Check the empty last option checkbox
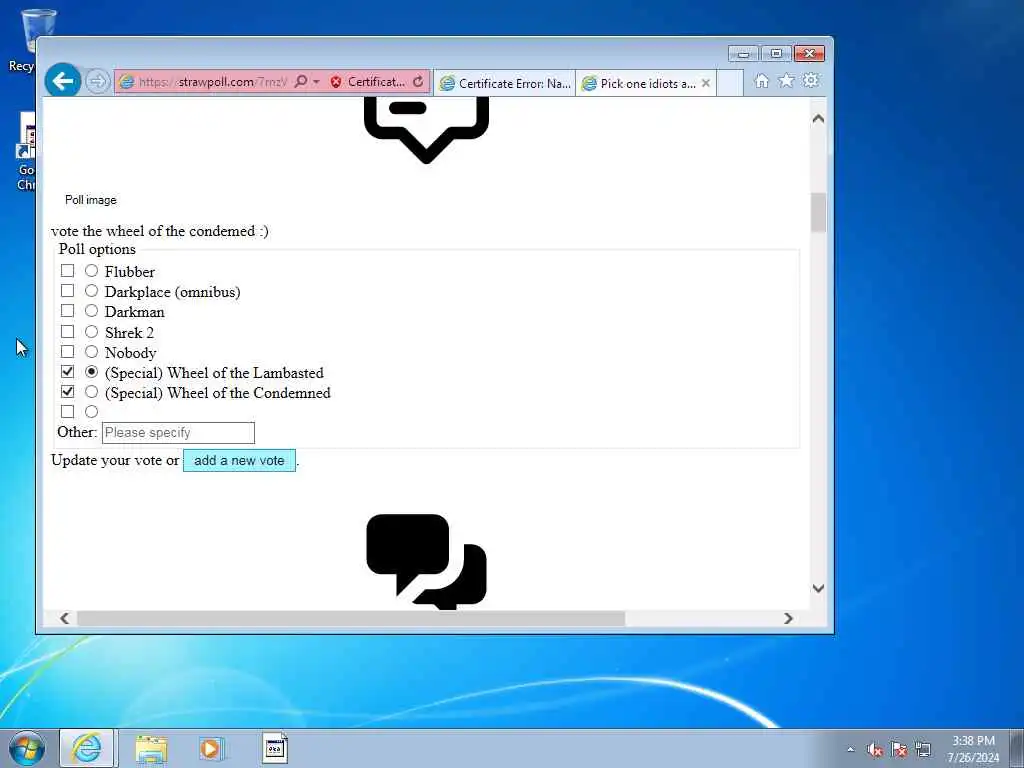 67,411
